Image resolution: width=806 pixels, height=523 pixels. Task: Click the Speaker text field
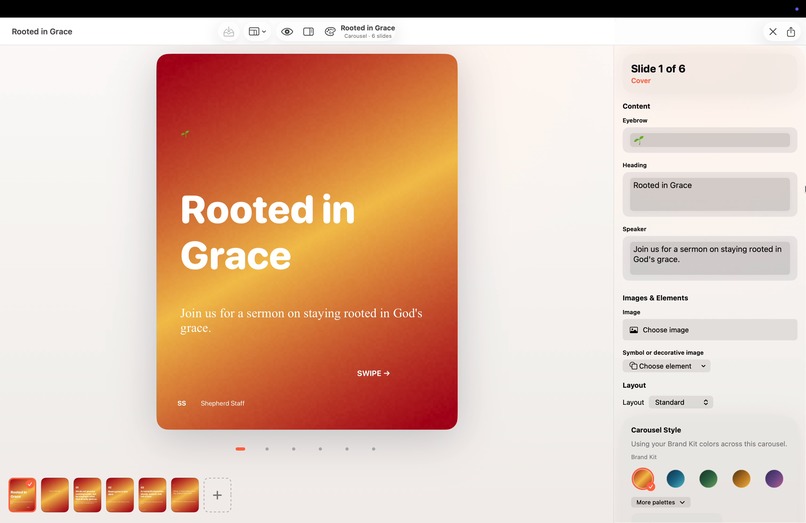coord(710,258)
